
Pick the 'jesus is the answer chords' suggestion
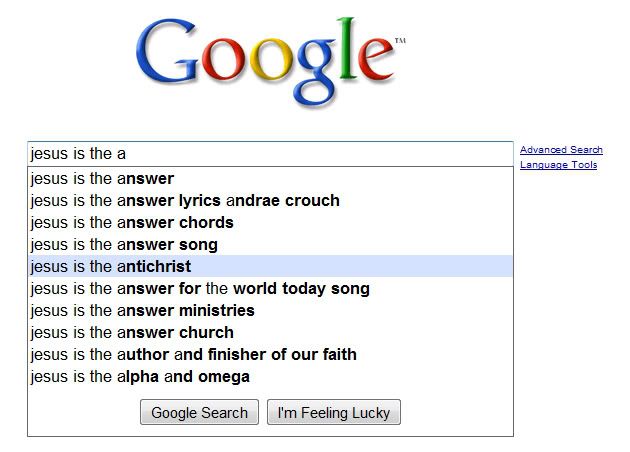point(132,223)
